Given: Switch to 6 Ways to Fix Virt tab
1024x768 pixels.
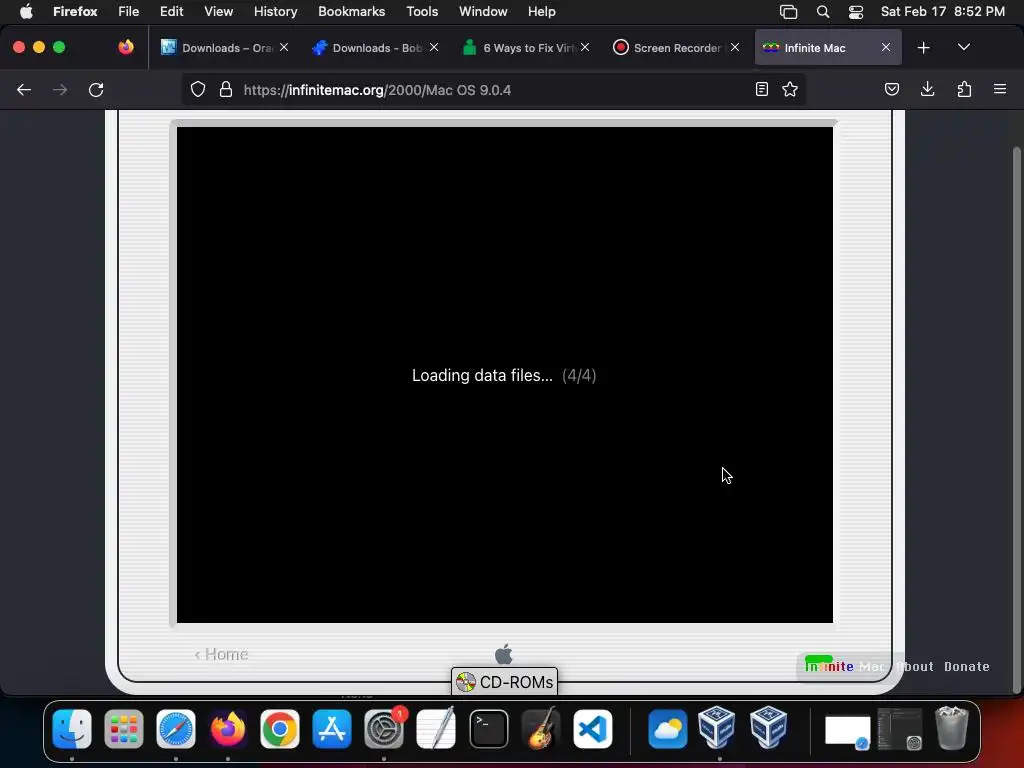Looking at the screenshot, I should [526, 48].
